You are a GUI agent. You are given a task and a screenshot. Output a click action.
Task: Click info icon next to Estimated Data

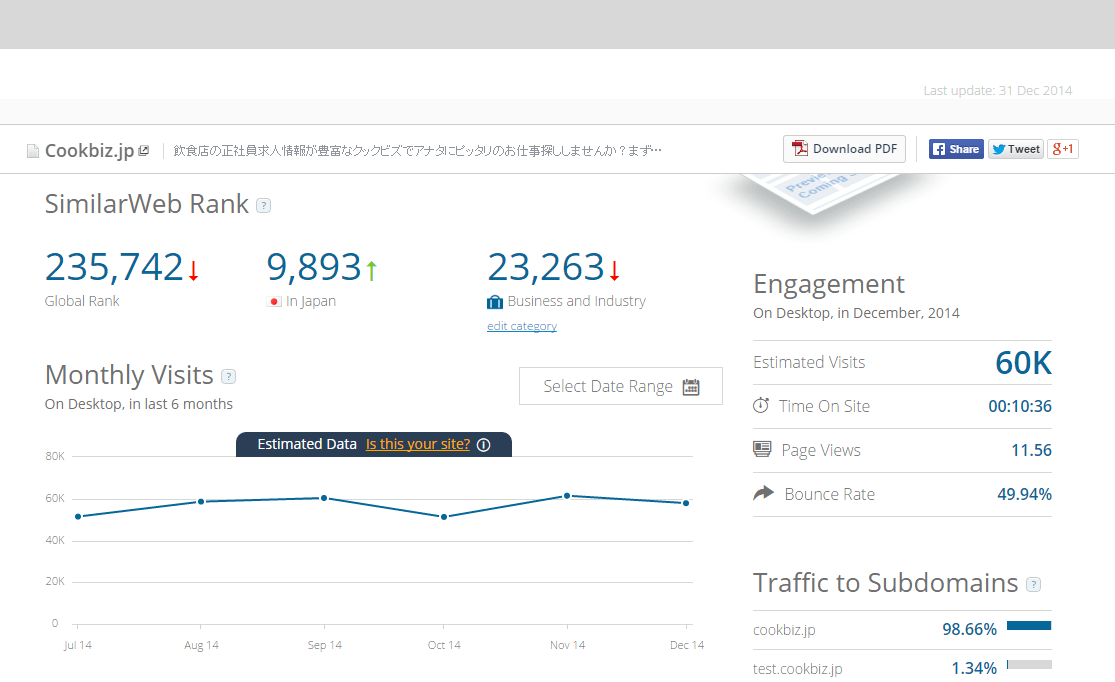[484, 444]
